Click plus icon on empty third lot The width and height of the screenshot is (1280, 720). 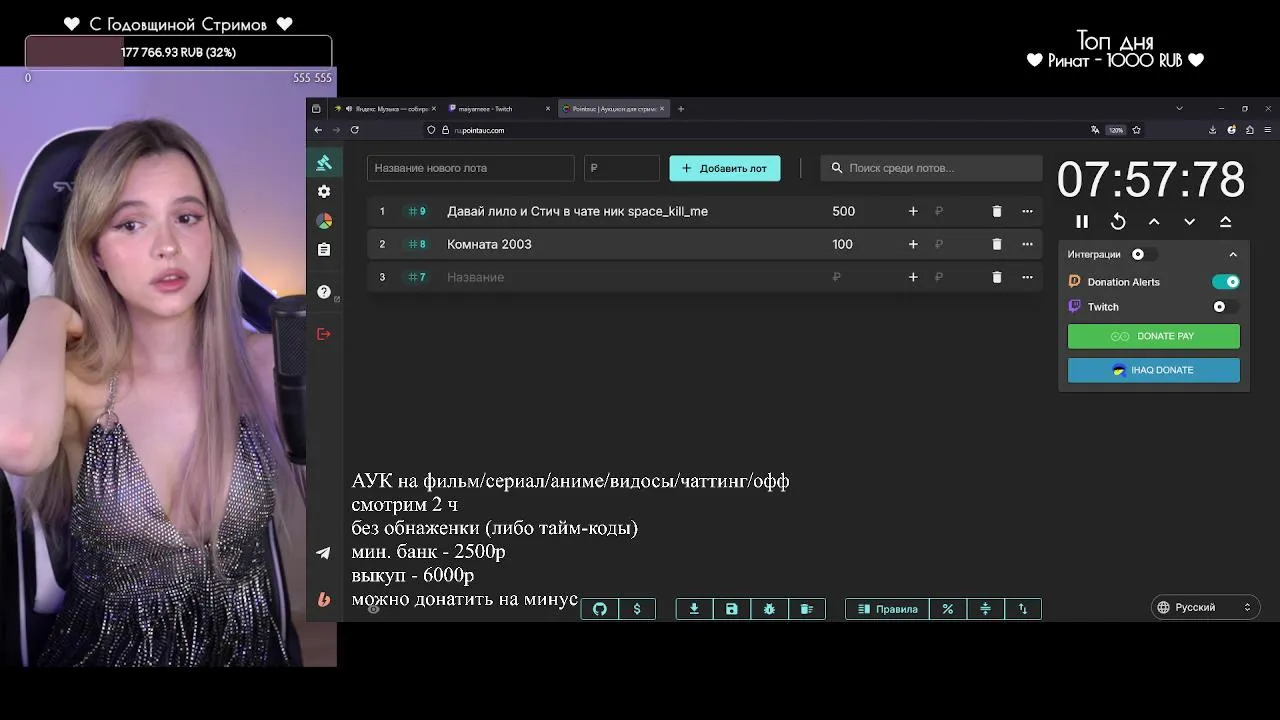pos(913,277)
